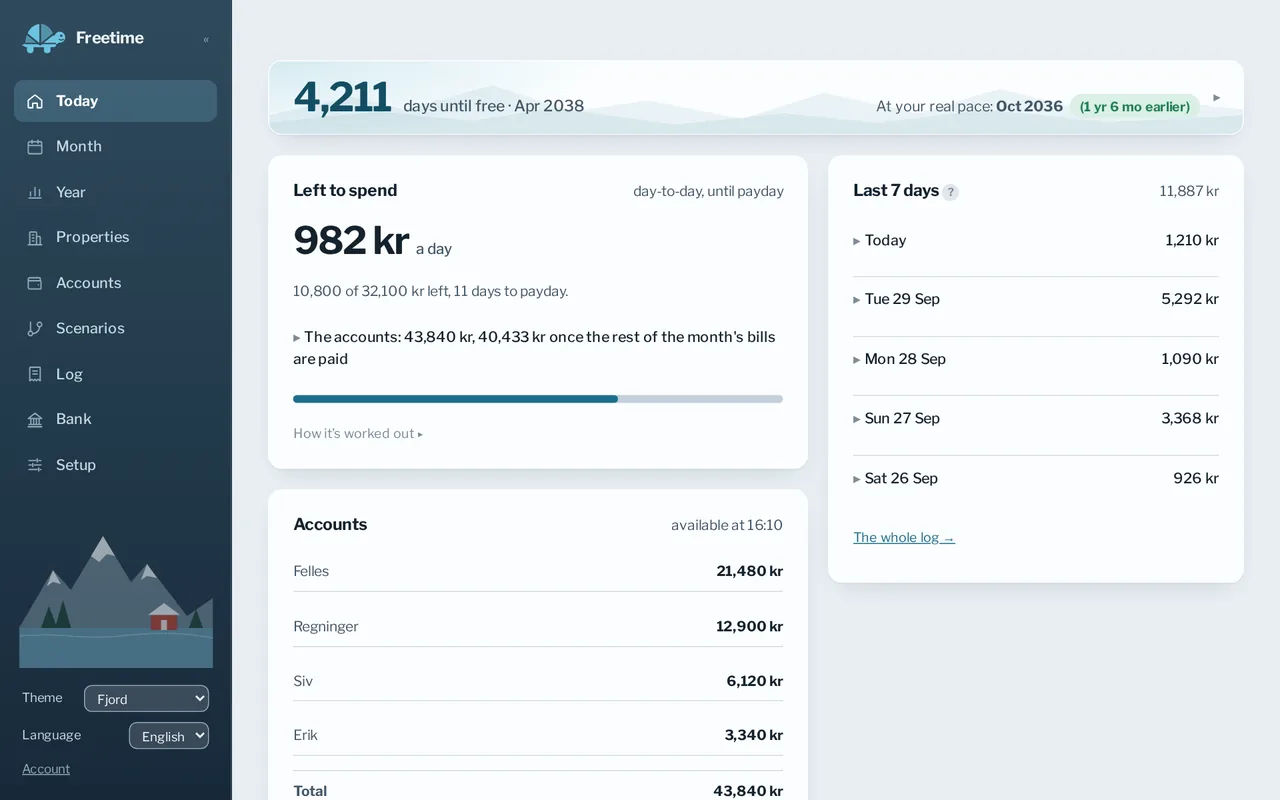1280x800 pixels.
Task: Click the Felles account row
Action: pos(538,572)
